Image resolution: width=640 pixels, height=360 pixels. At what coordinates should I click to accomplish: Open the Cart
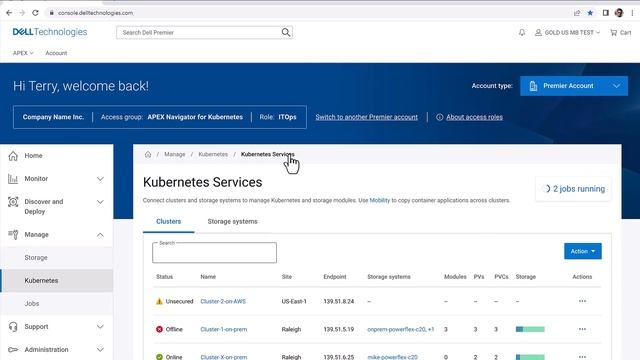[x=620, y=32]
